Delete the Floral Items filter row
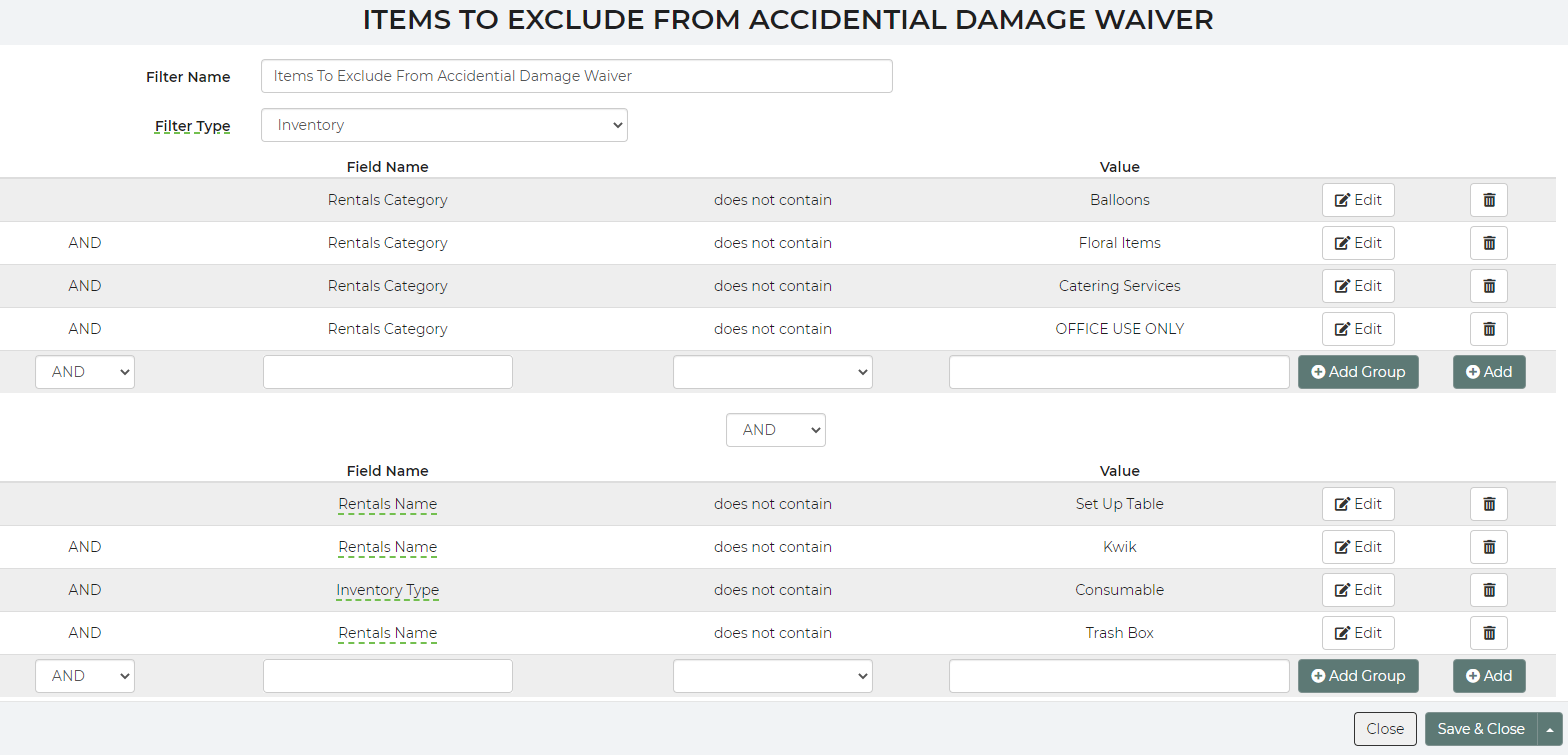 pos(1488,243)
